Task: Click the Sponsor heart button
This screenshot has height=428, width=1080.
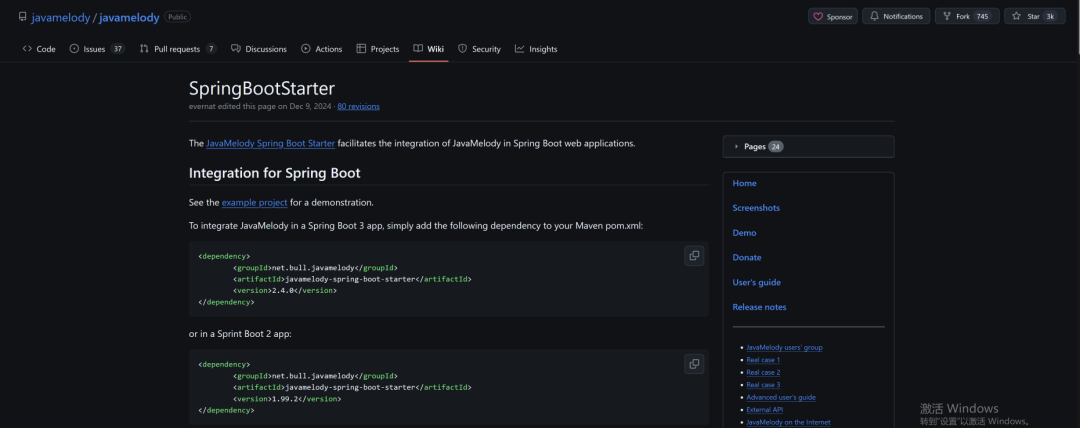Action: pyautogui.click(x=833, y=17)
